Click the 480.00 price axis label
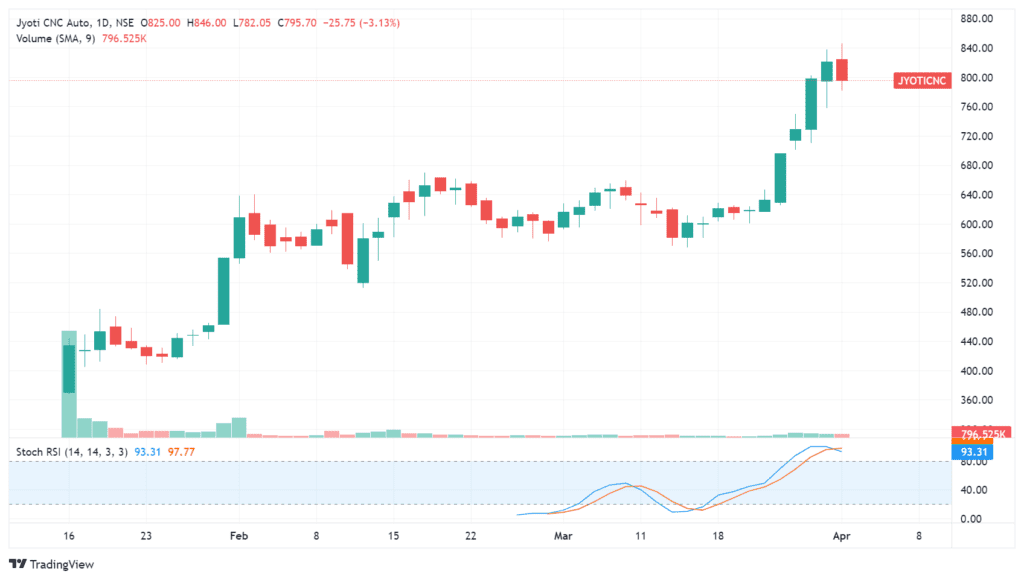1024x580 pixels. (976, 312)
